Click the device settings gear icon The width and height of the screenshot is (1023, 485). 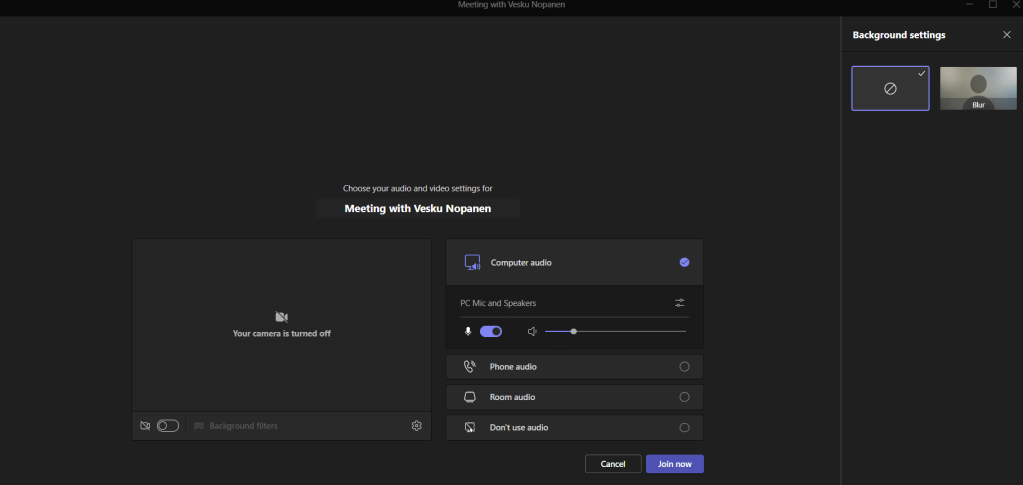point(416,426)
